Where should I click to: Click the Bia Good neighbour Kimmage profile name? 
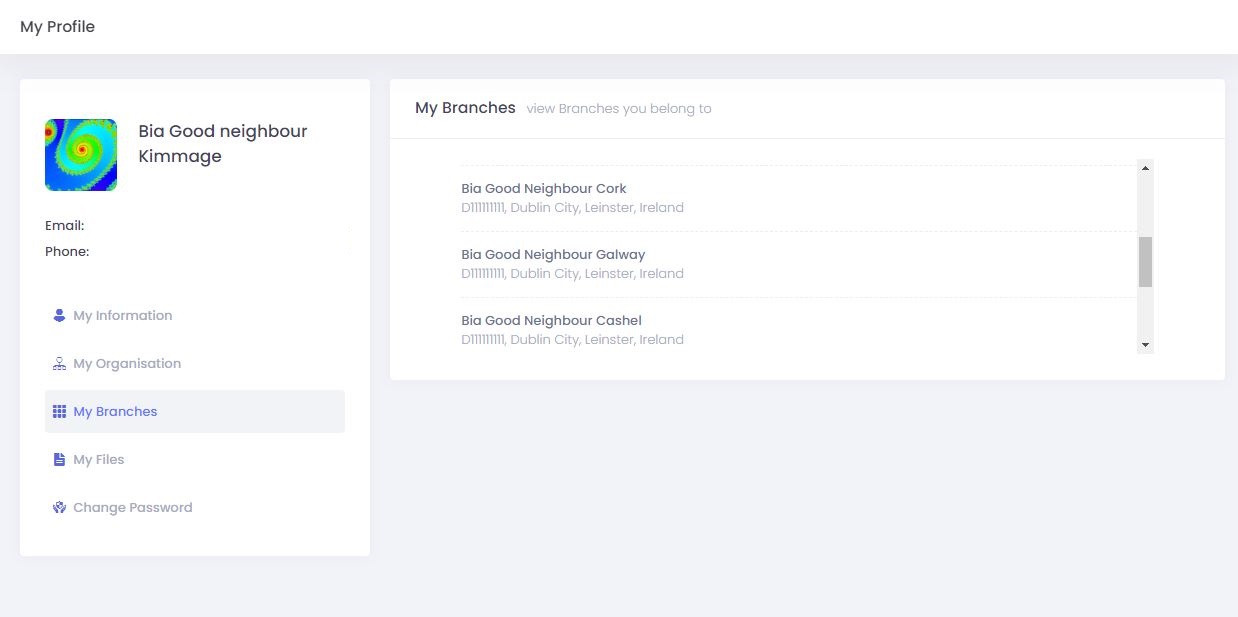(x=222, y=143)
